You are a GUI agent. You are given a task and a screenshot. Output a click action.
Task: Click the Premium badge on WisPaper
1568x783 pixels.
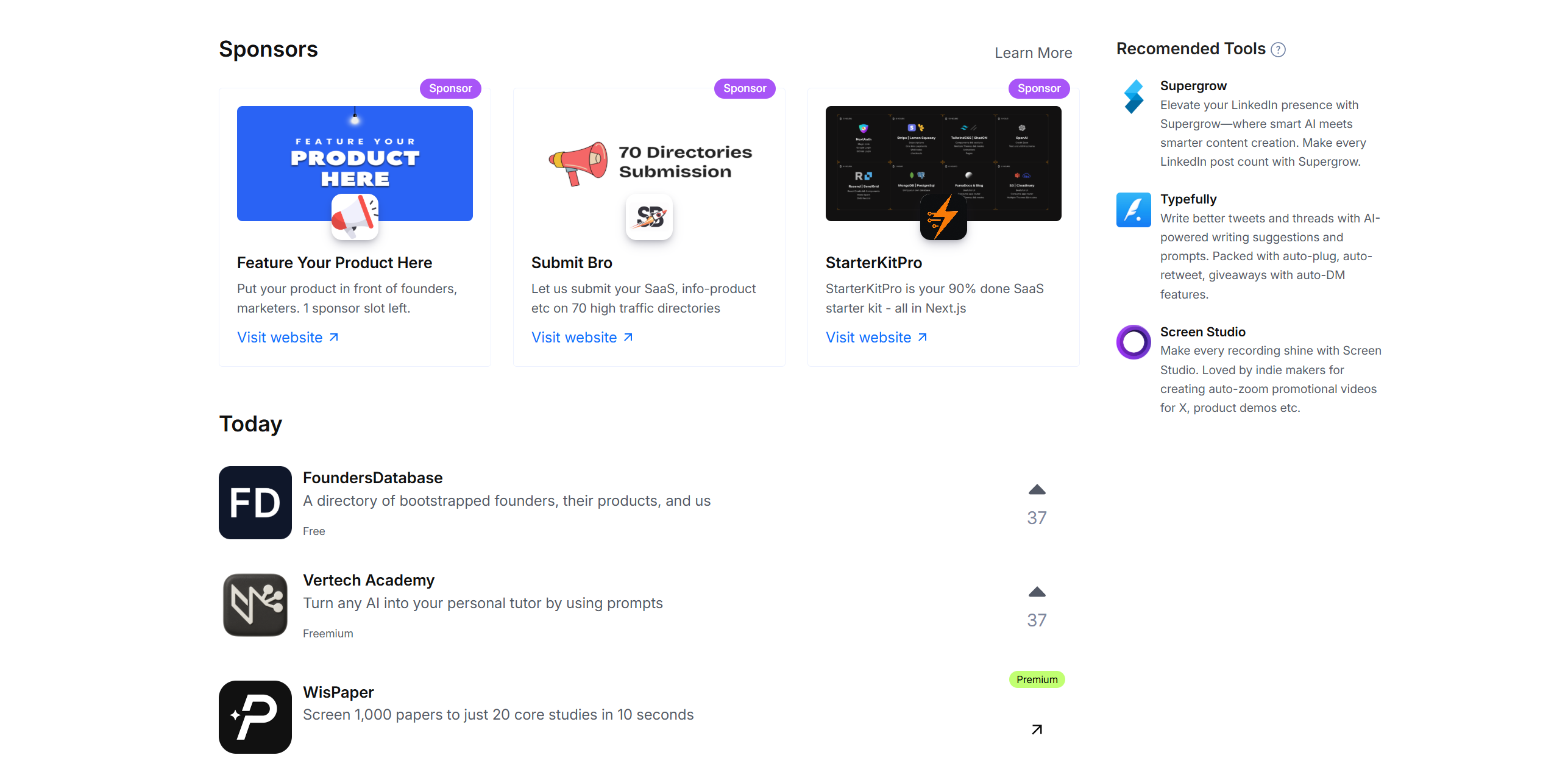(1037, 679)
